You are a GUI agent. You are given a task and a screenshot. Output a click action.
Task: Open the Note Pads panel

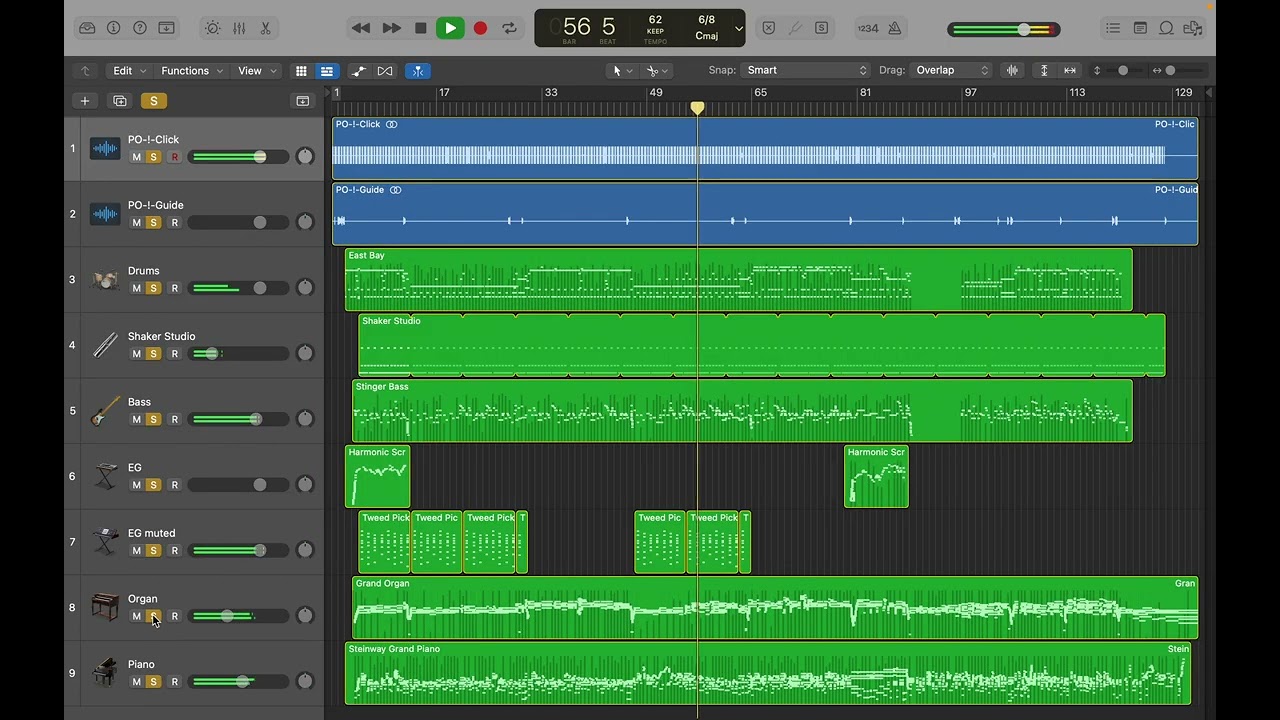click(x=1140, y=28)
